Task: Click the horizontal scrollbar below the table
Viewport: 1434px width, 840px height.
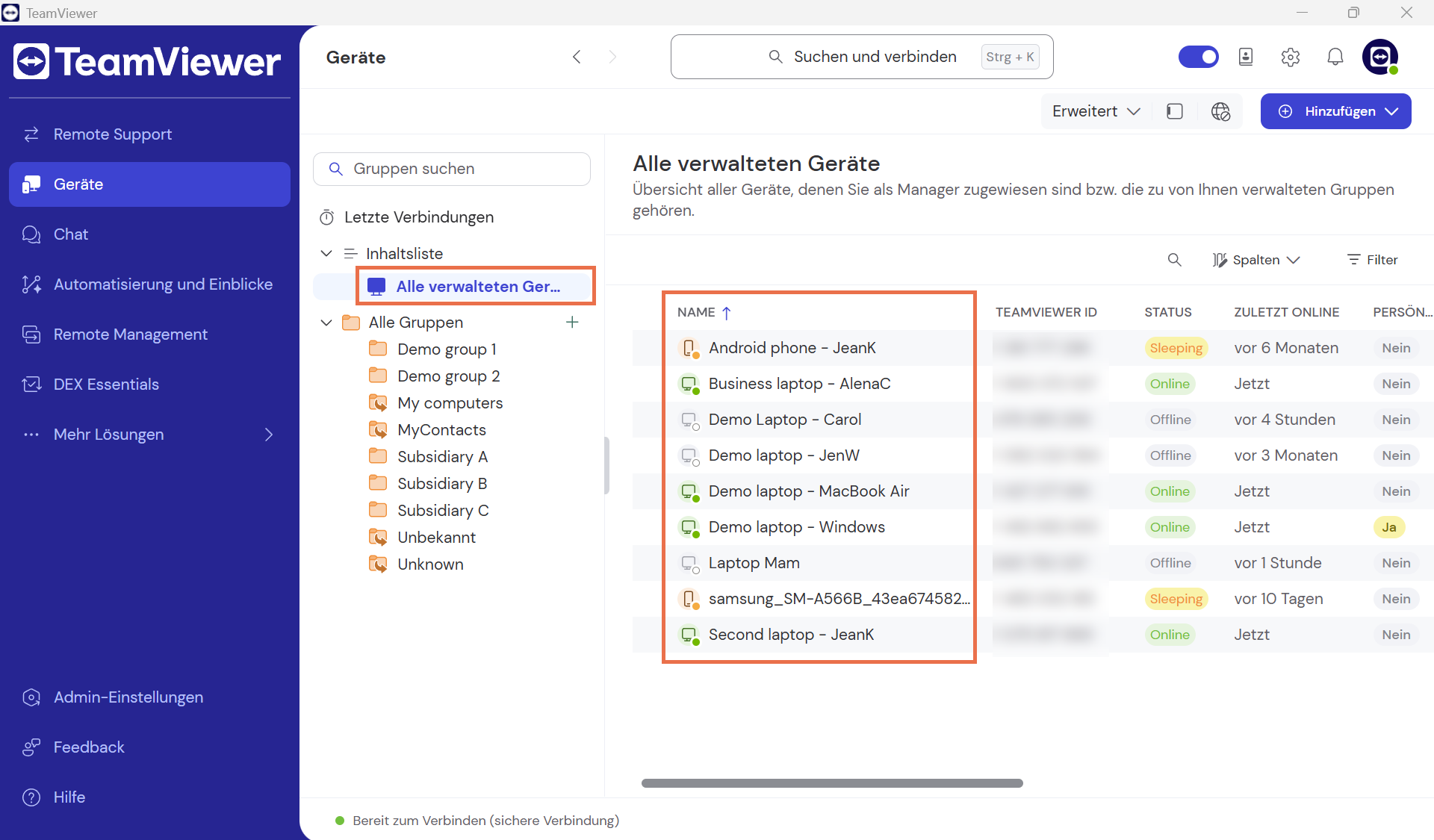Action: [x=831, y=783]
